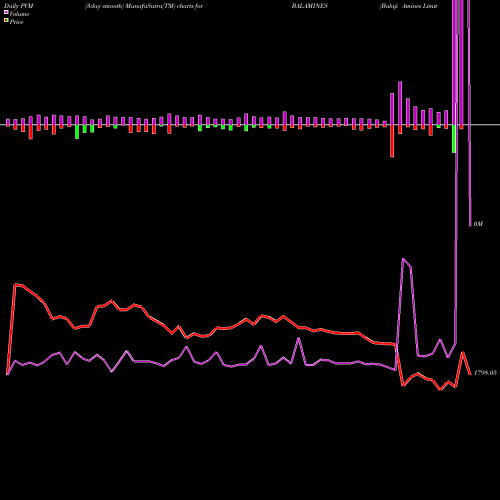Click the Volume legend color swatch

click(x=6, y=12)
